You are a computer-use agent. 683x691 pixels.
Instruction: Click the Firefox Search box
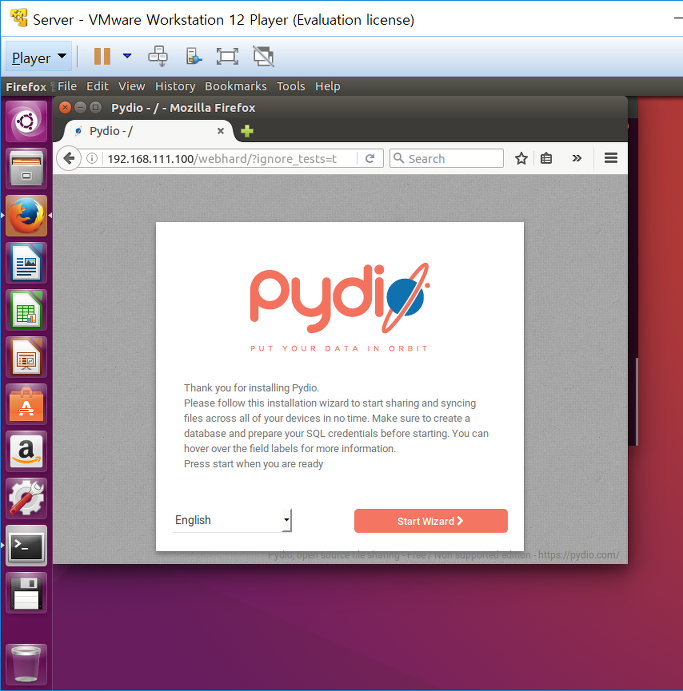tap(446, 158)
